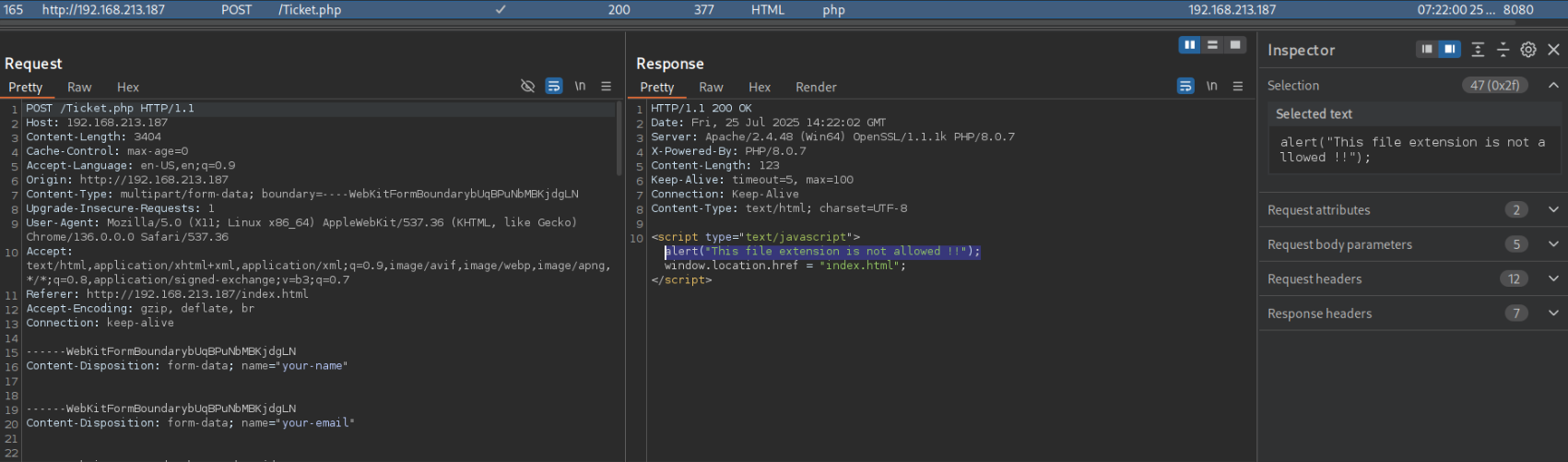Click Request headers count badge 12

coord(1515,278)
